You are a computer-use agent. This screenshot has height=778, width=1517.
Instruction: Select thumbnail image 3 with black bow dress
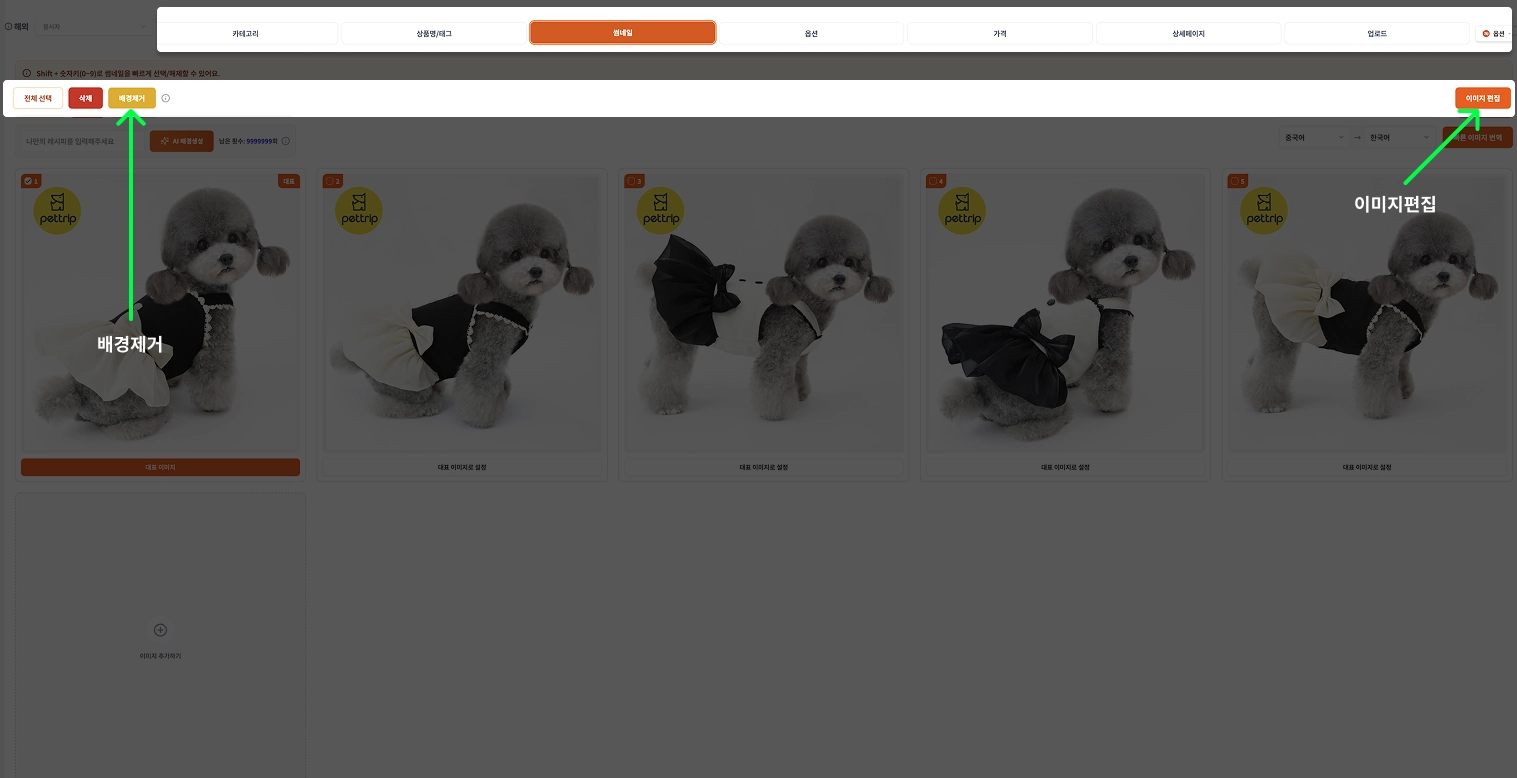click(x=764, y=314)
